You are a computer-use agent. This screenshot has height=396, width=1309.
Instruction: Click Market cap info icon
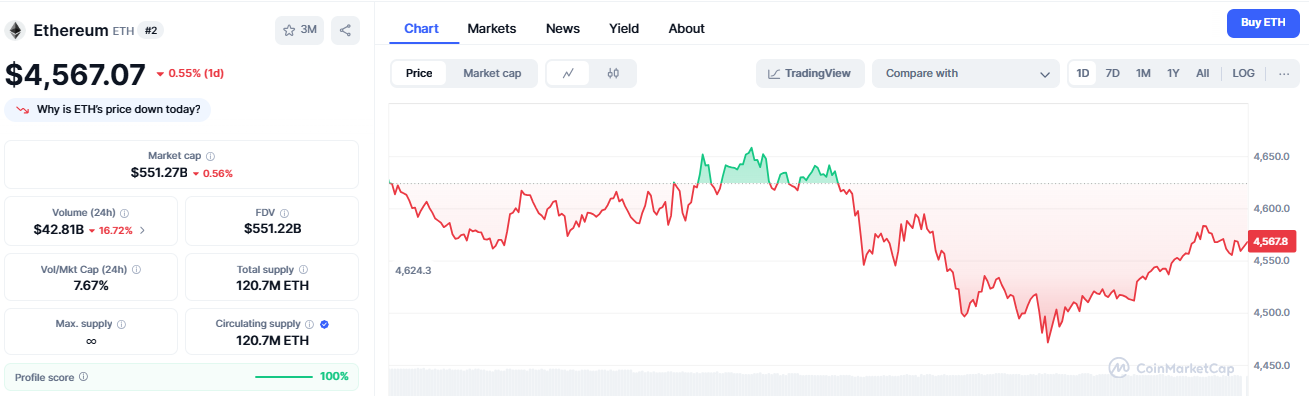[210, 156]
